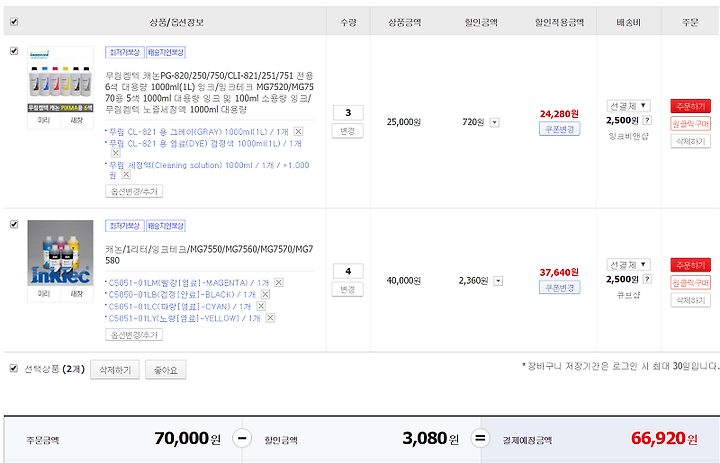Screen dimensions: 720x463
Task: Remove the C5050-01LB BLACK option
Action: click(x=265, y=294)
